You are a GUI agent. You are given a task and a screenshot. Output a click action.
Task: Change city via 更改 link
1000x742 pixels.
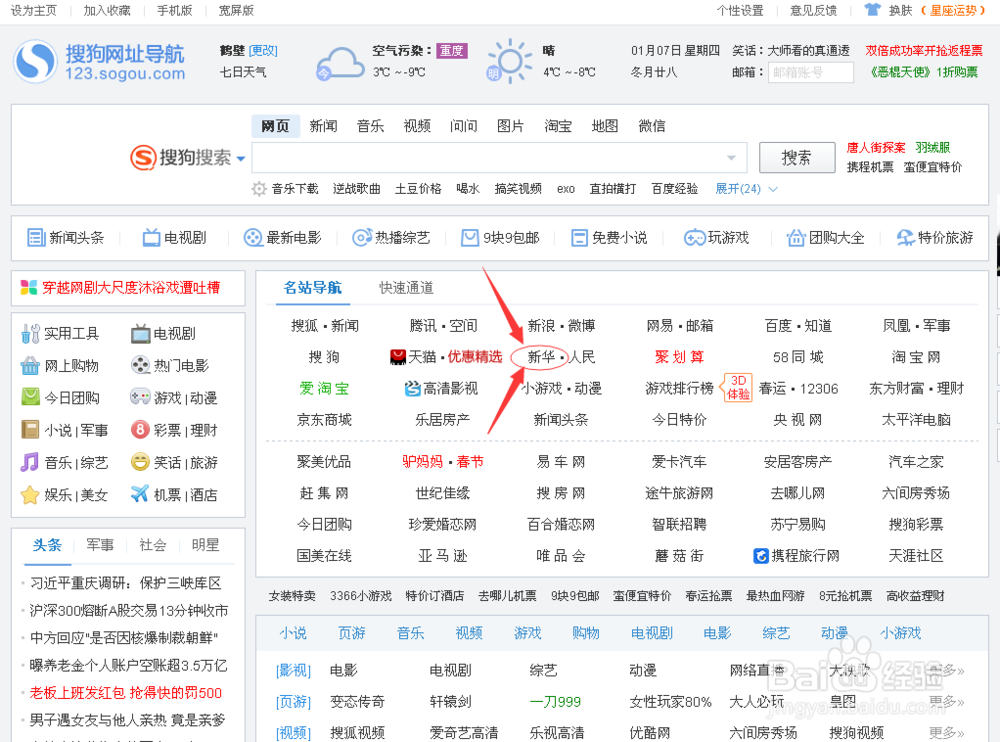[x=263, y=51]
